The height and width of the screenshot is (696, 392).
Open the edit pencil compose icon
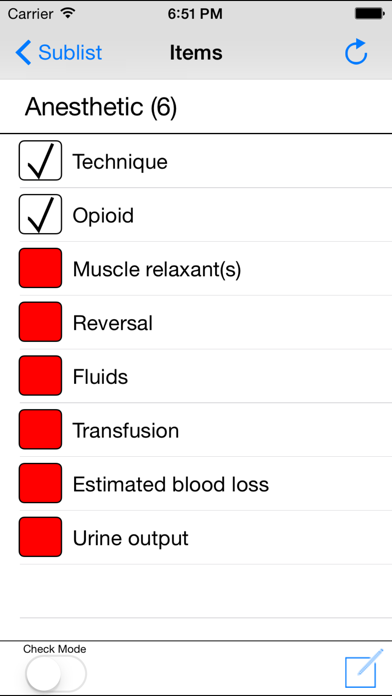pos(364,668)
